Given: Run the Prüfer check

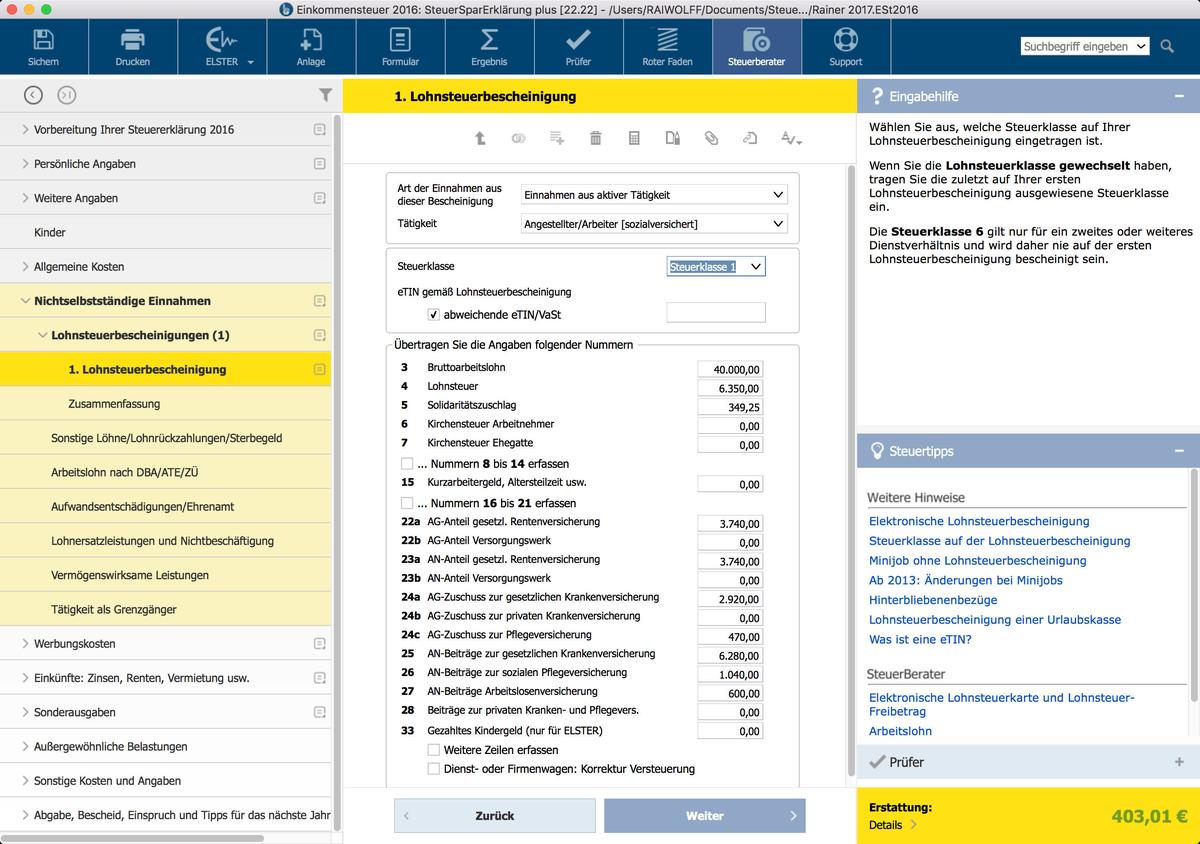Looking at the screenshot, I should [578, 47].
